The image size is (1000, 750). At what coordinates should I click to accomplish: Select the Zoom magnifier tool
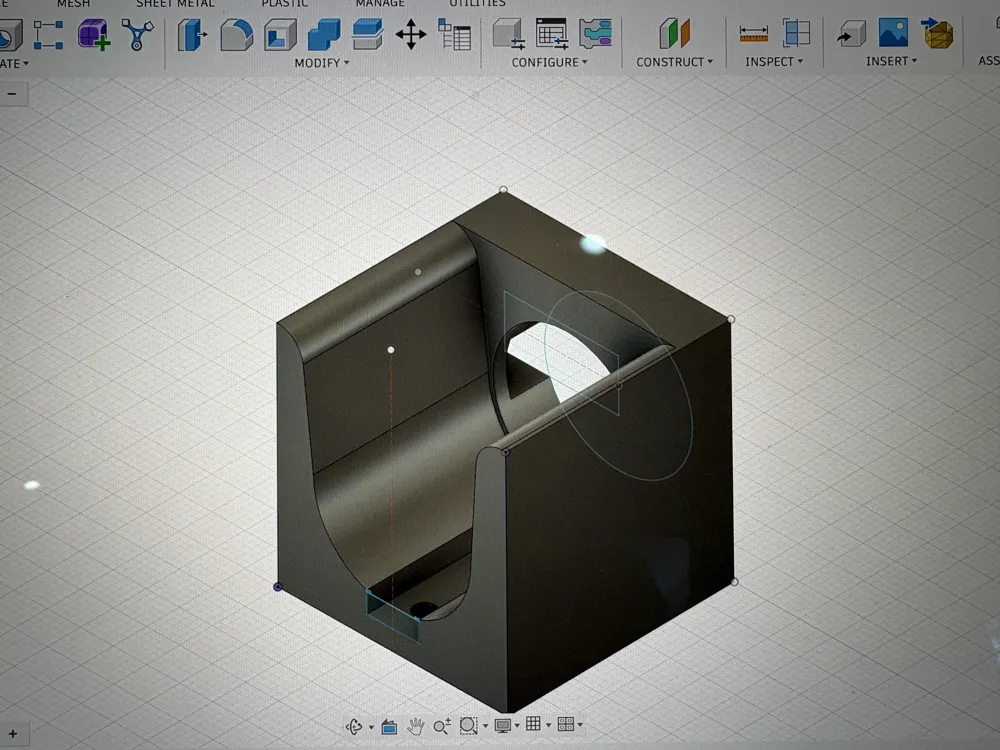click(442, 726)
